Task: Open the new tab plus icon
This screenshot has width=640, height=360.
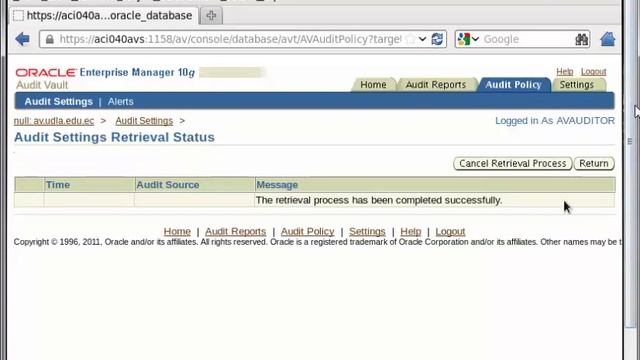Action: [x=211, y=16]
